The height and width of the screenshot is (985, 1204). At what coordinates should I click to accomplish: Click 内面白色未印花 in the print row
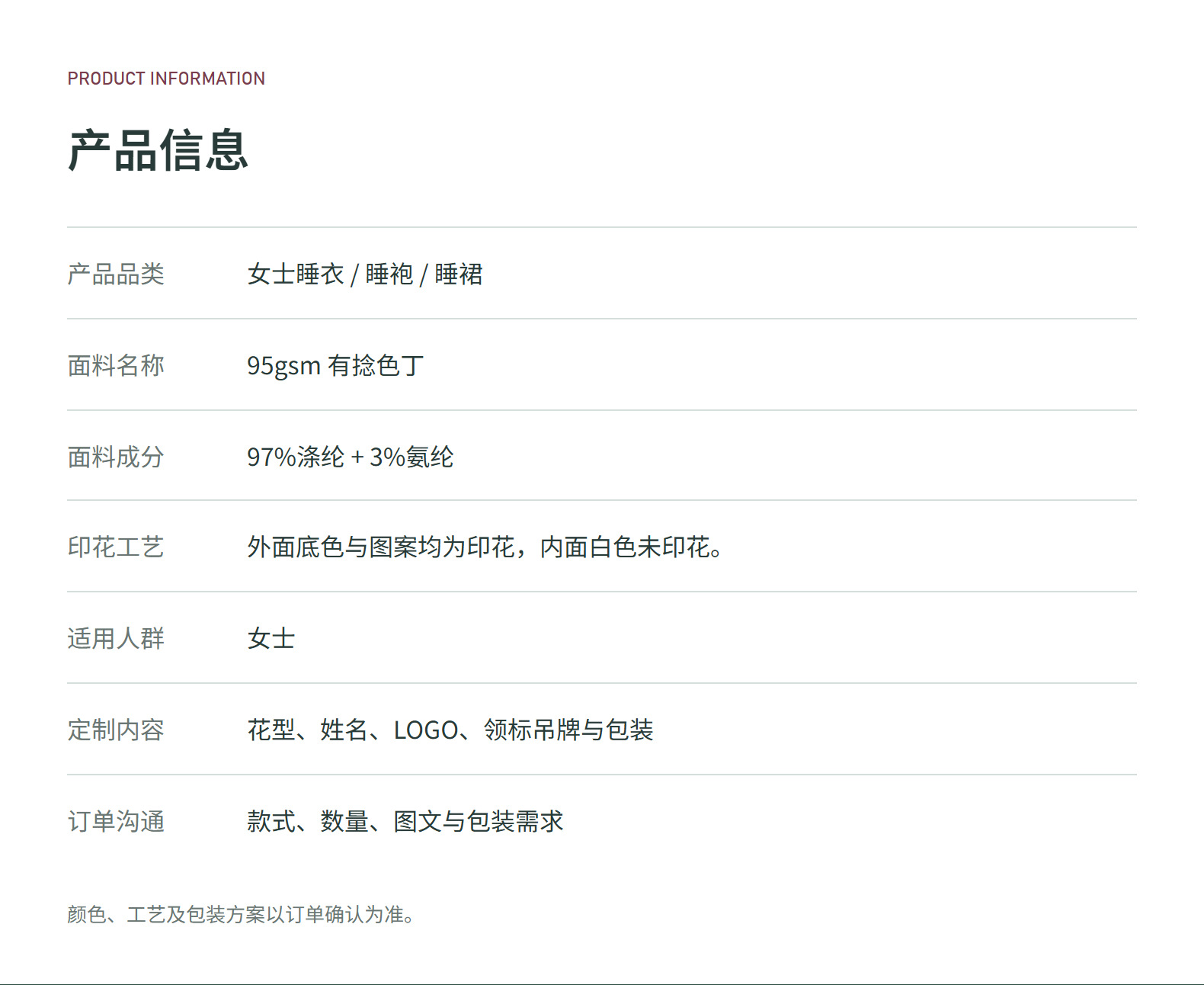(625, 547)
